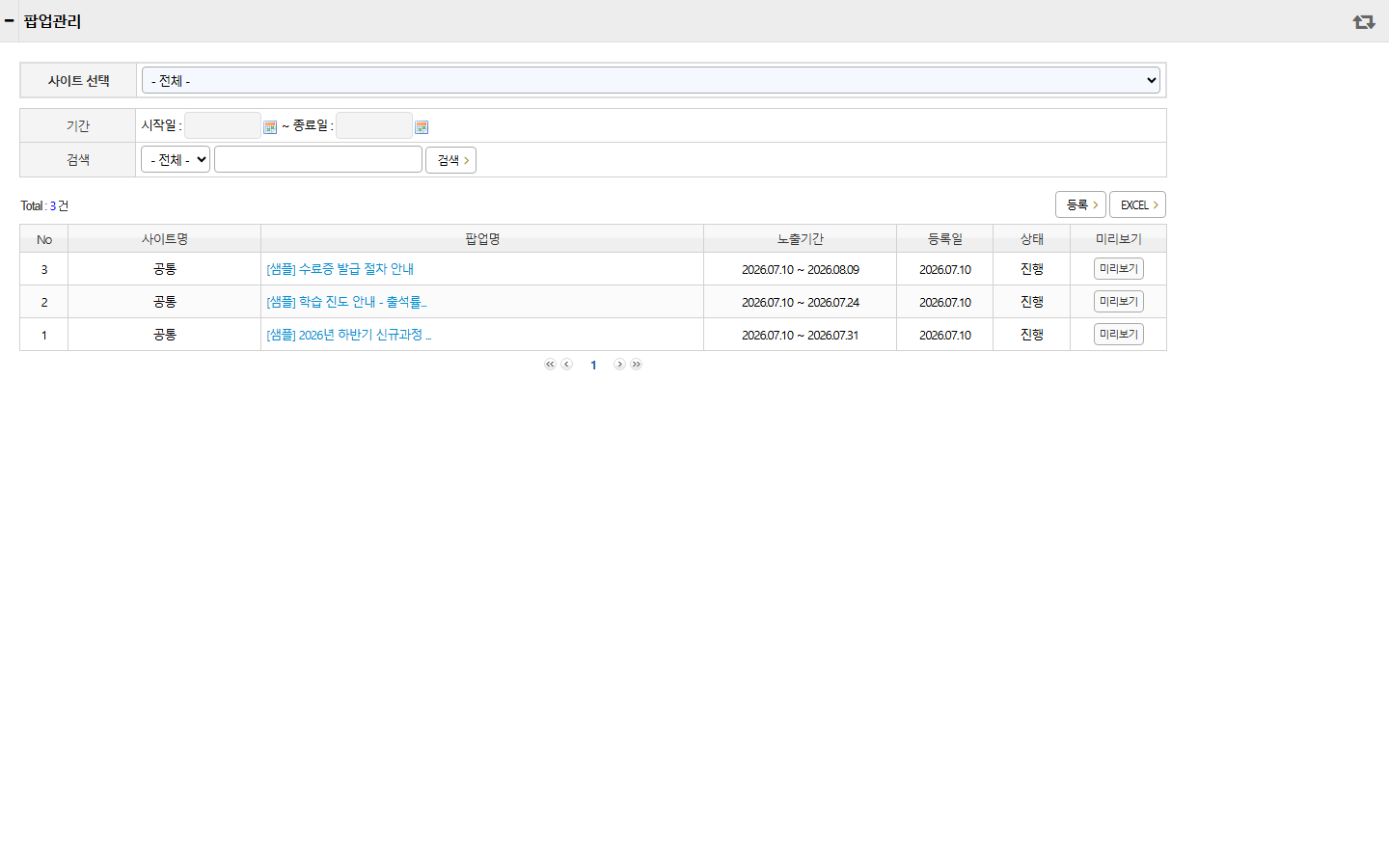Click the 종료일 date input field
This screenshot has height=868, width=1389.
coord(374,125)
